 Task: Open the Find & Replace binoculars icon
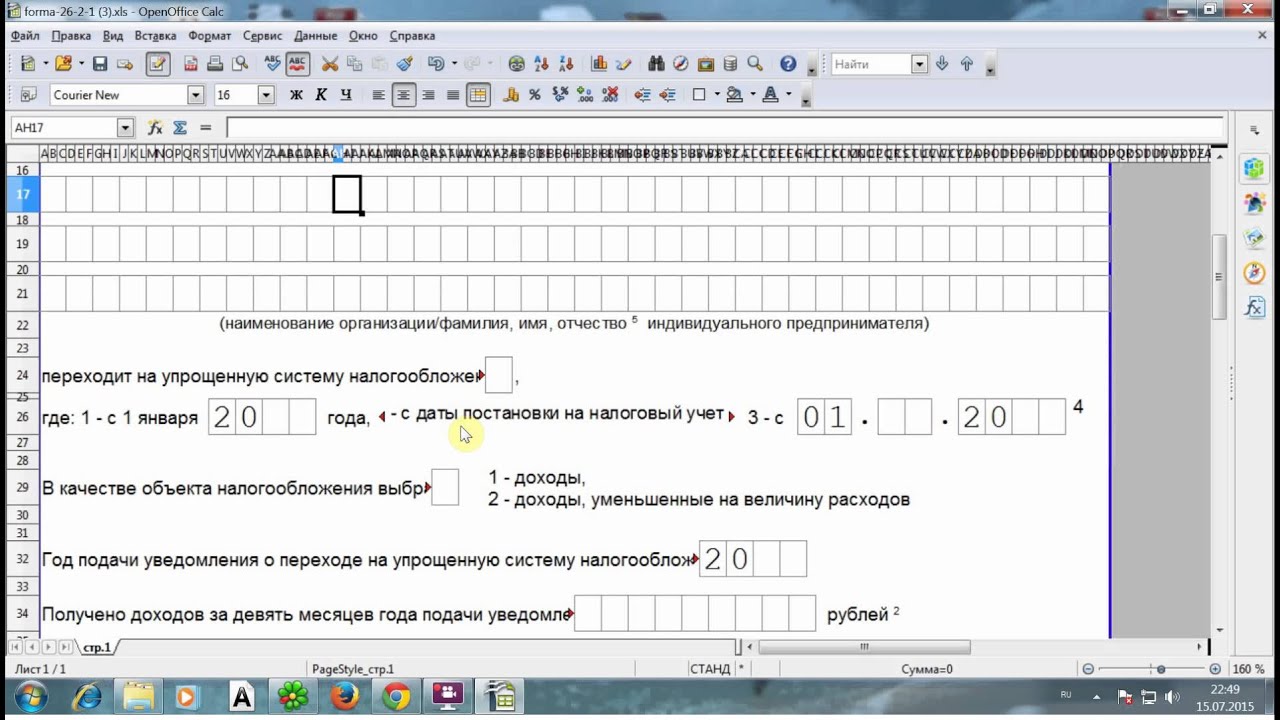[656, 64]
